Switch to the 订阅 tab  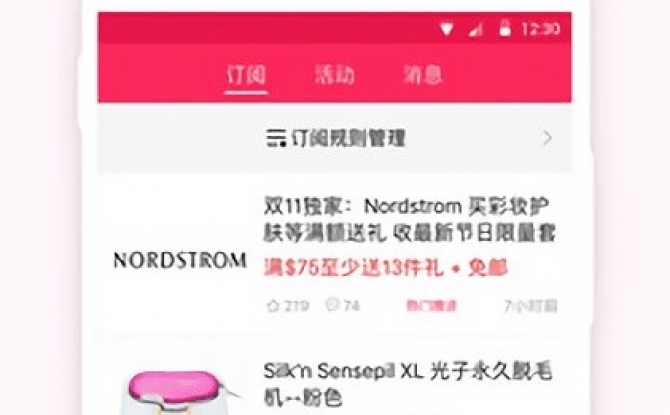[x=246, y=75]
